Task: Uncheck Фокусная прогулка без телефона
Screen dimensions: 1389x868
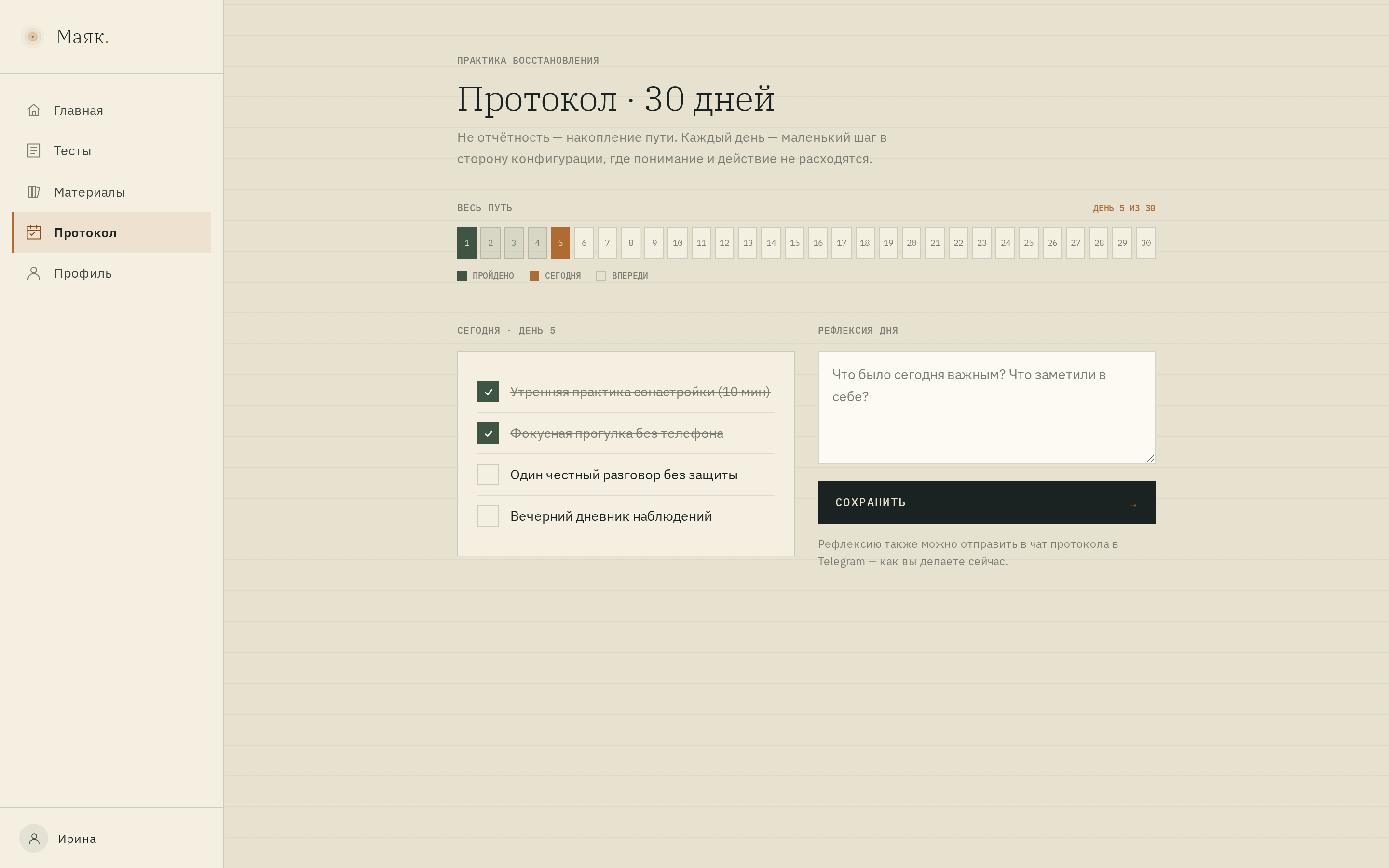Action: click(488, 433)
